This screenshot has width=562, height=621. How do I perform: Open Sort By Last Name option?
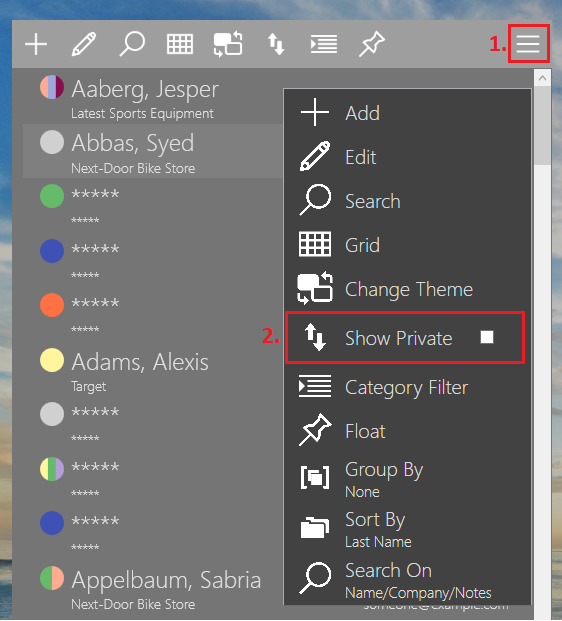click(x=408, y=529)
